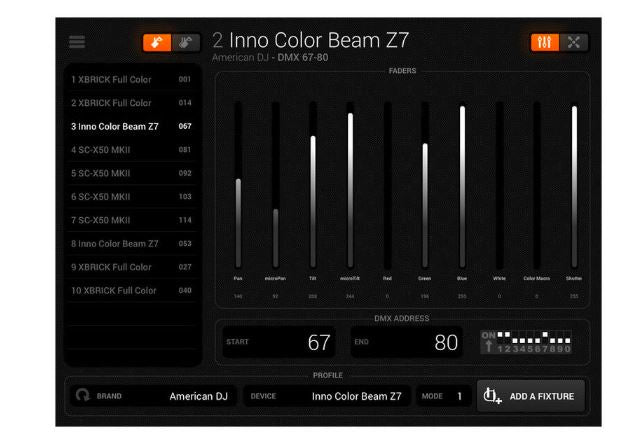643x441 pixels.
Task: Click the brand refresh arrow icon
Action: pyautogui.click(x=82, y=395)
